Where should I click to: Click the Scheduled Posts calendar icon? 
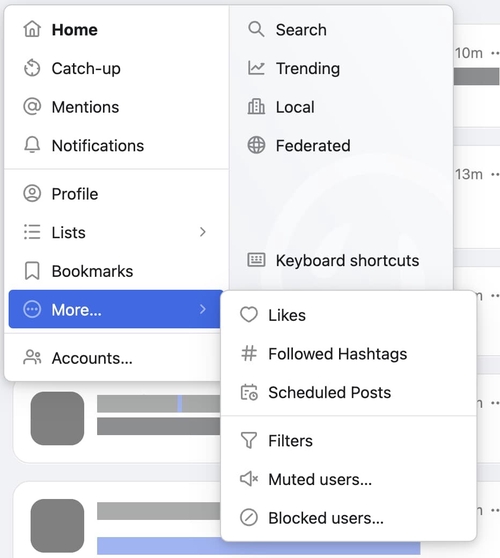coord(249,392)
